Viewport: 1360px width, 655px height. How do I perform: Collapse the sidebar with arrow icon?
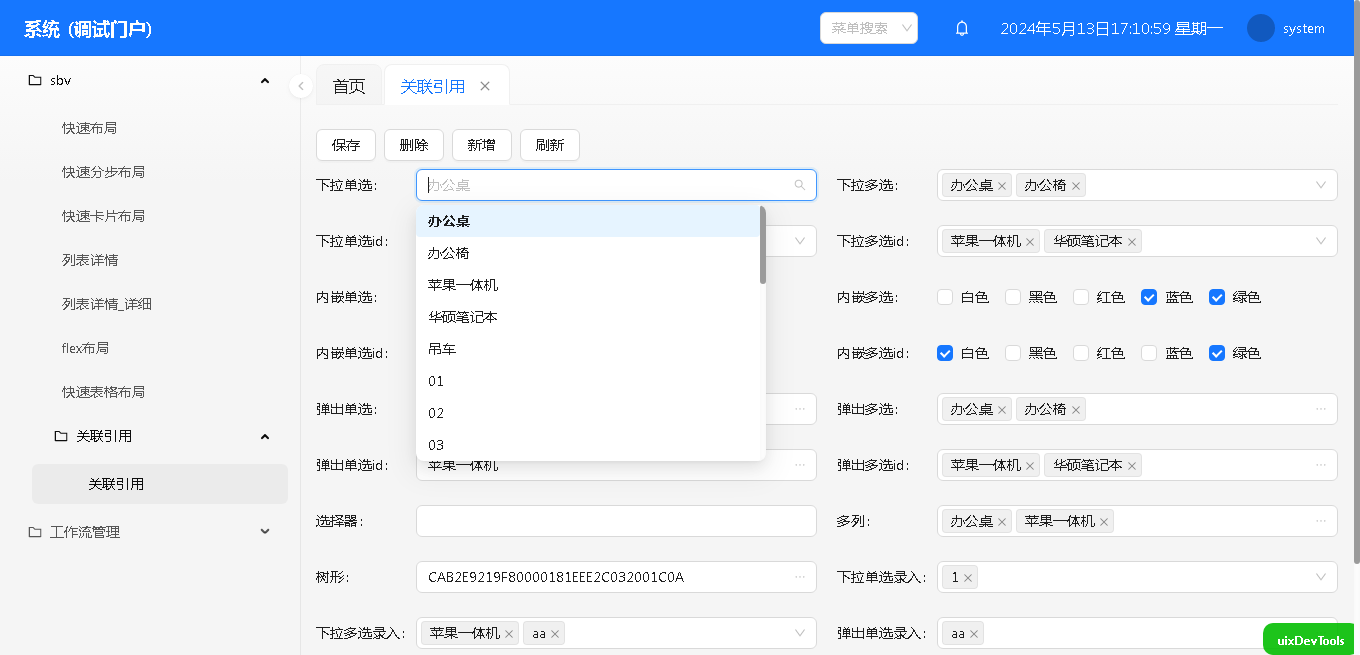tap(301, 86)
